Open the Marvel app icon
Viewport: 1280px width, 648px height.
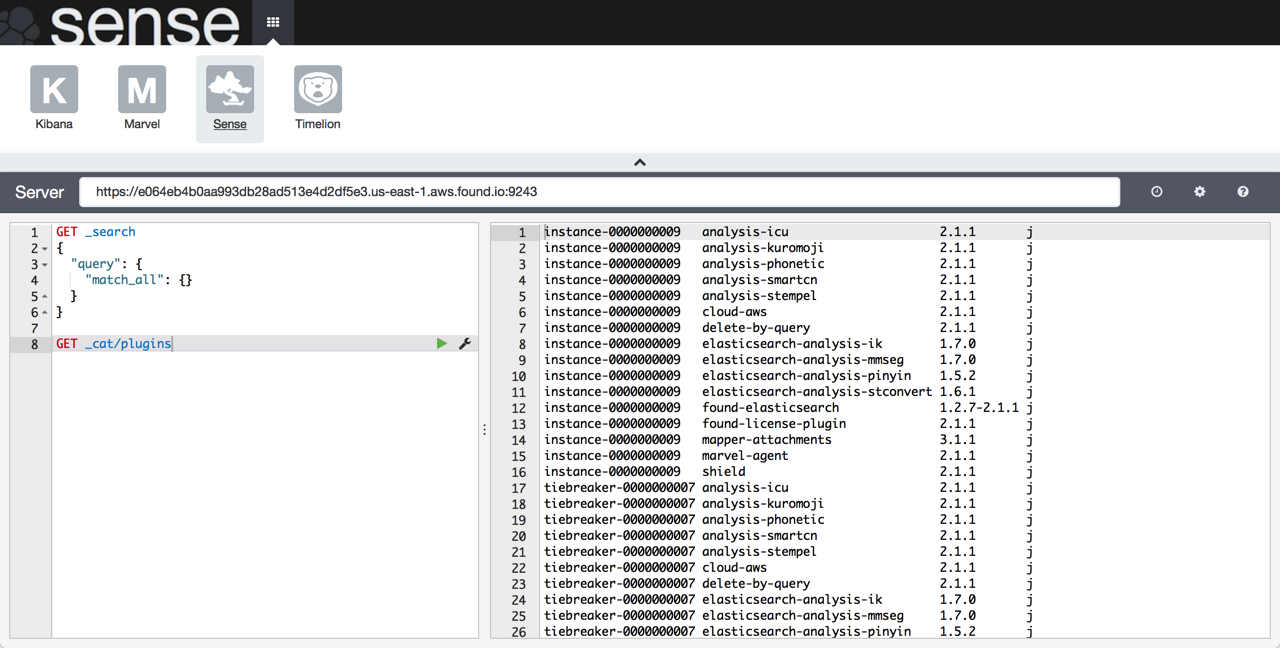[142, 90]
